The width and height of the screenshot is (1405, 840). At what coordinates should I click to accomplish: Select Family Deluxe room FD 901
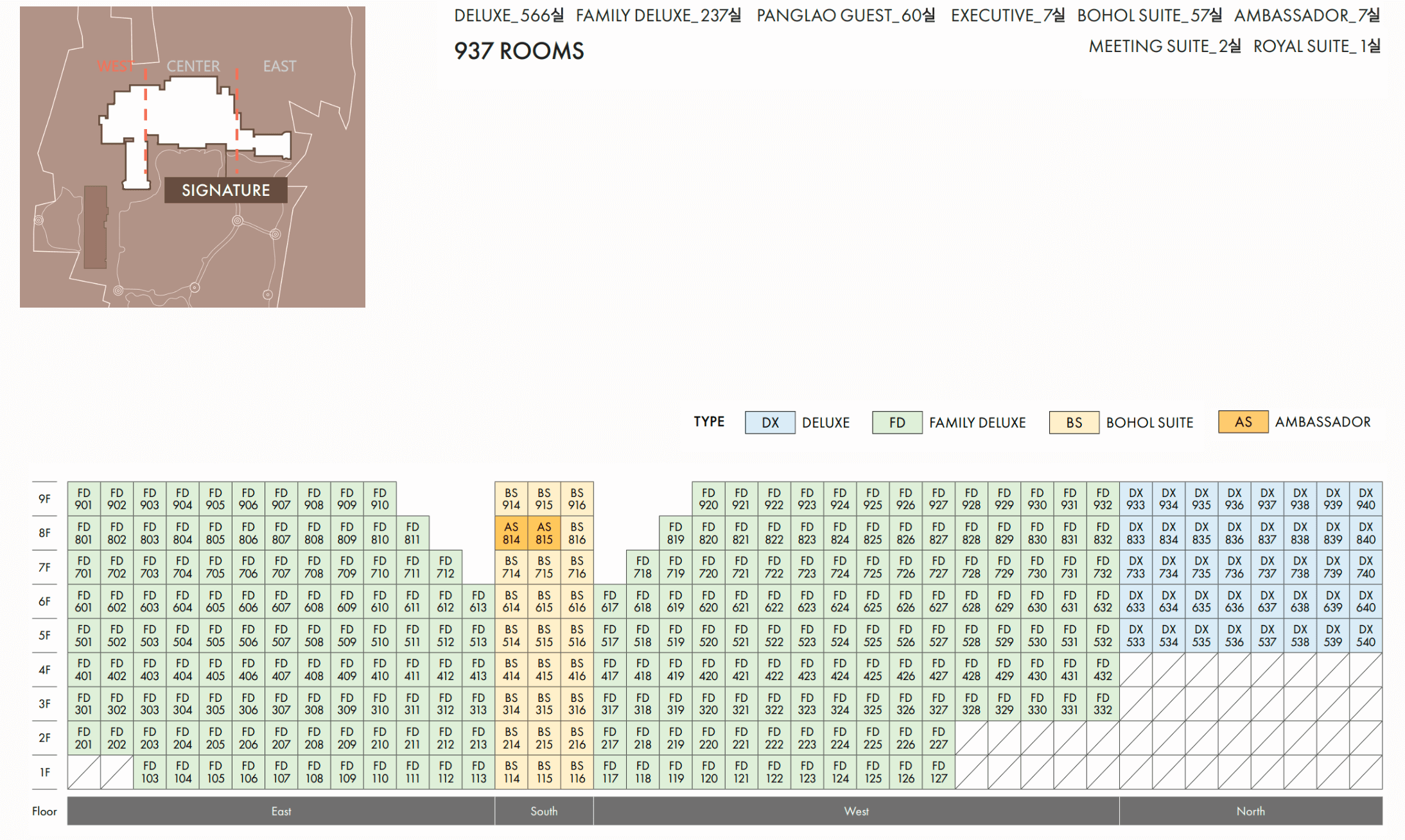click(x=83, y=499)
